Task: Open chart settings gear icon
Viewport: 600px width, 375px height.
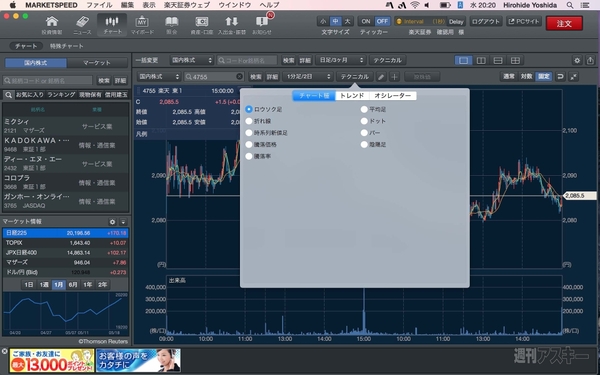Action: [577, 60]
